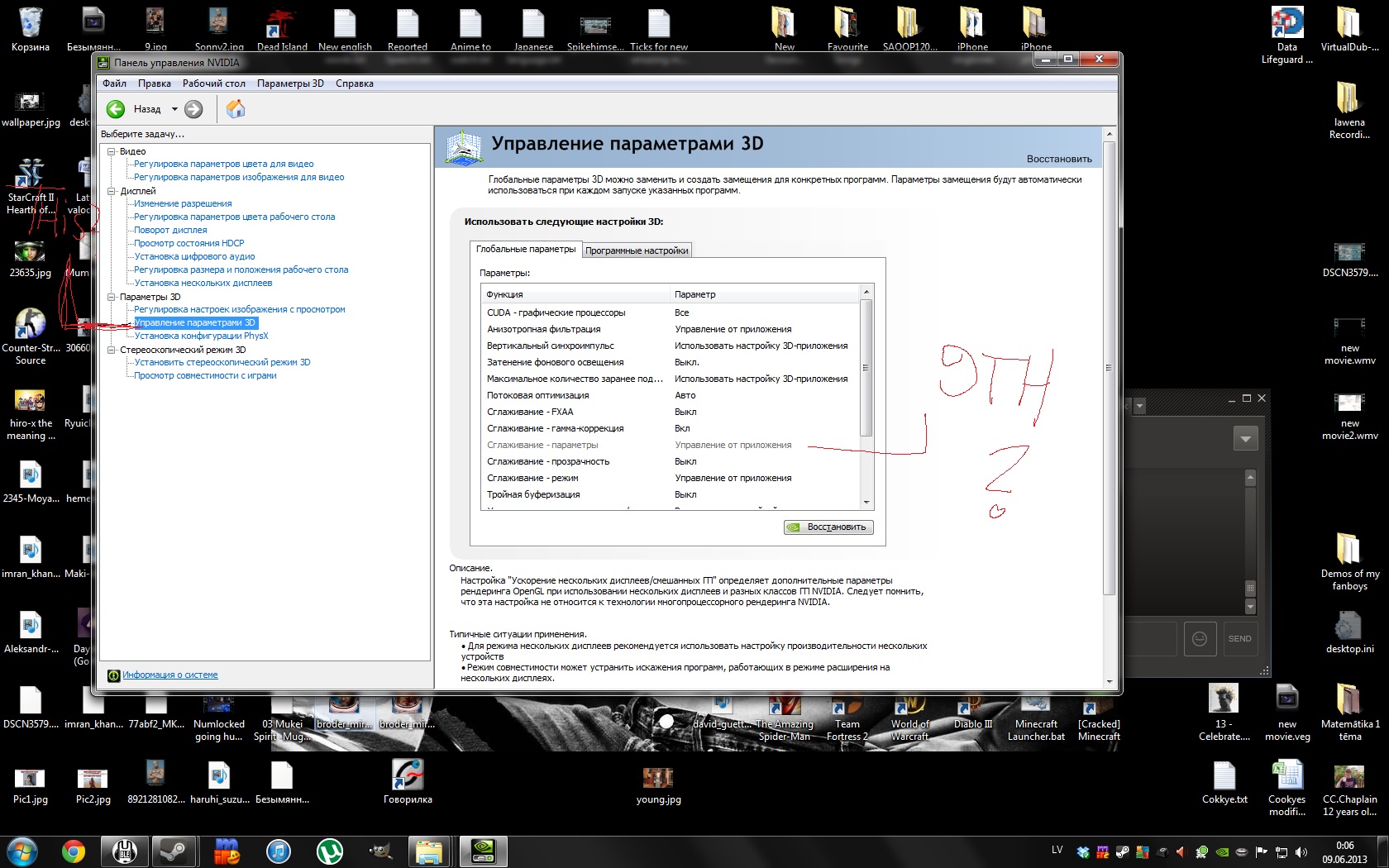The image size is (1389, 868).
Task: Collapse the Видео tree node
Action: pyautogui.click(x=111, y=151)
